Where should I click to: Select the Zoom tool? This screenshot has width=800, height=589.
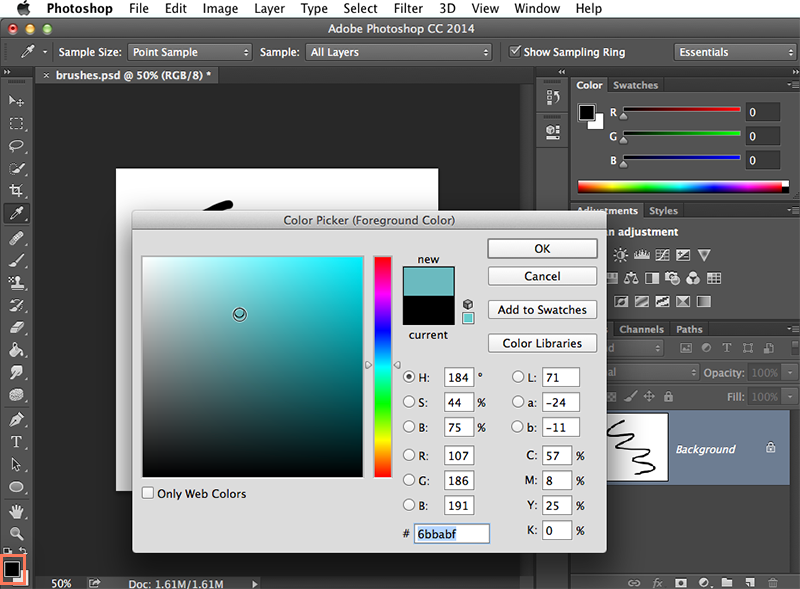click(x=16, y=533)
